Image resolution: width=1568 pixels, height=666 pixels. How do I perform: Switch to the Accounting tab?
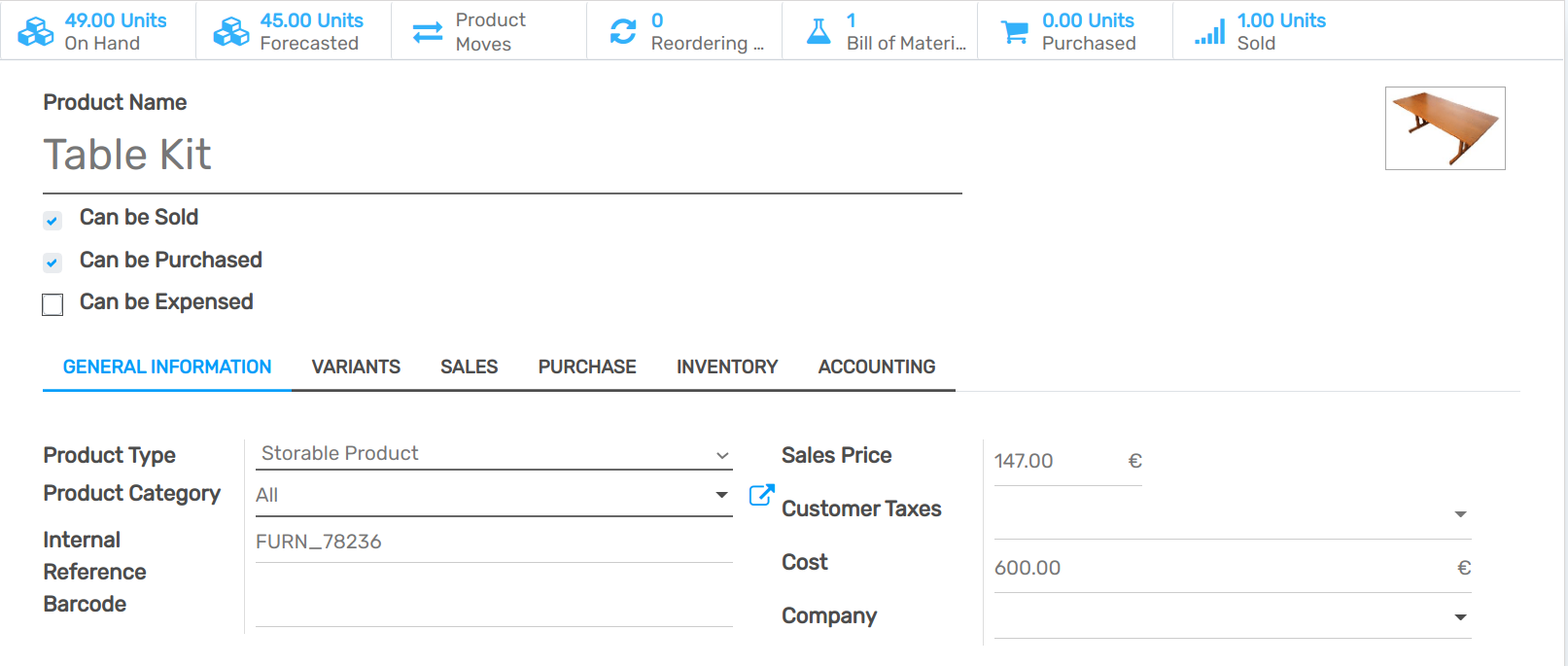point(876,367)
